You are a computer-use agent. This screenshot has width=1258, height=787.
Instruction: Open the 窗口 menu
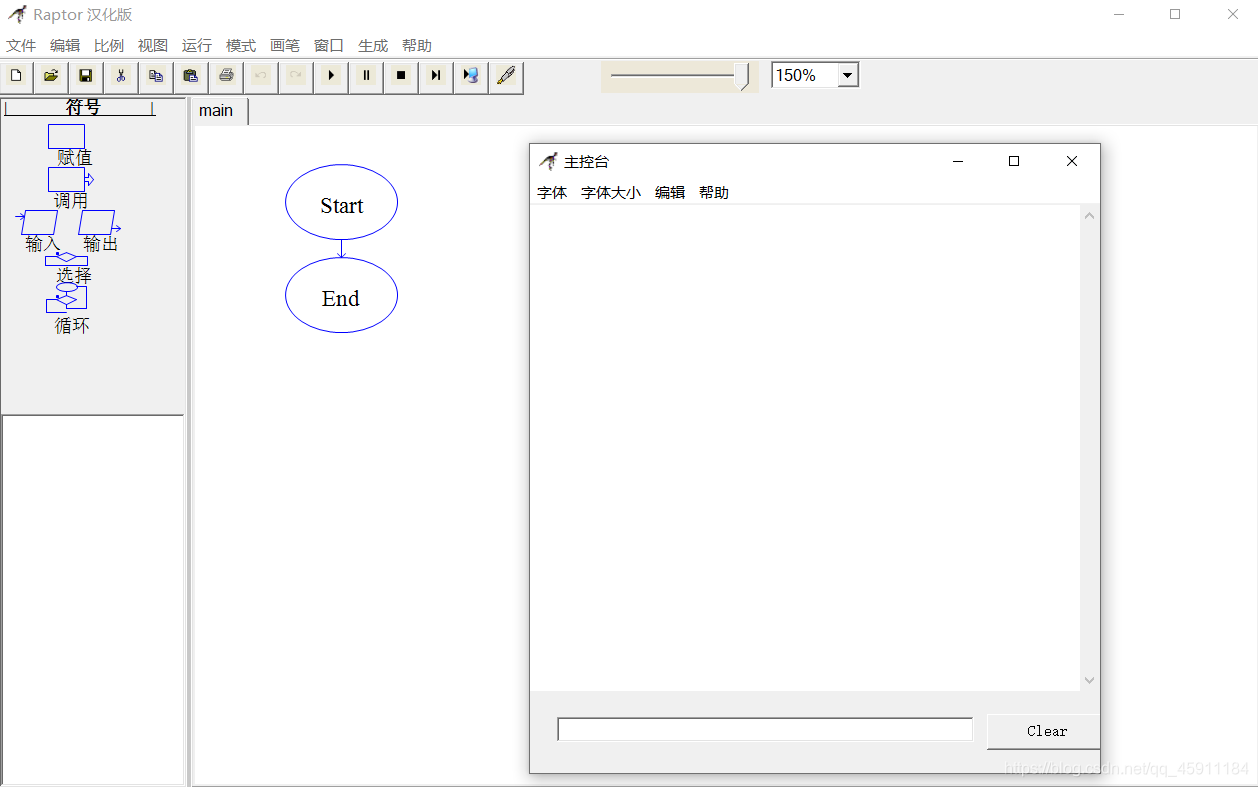coord(329,46)
